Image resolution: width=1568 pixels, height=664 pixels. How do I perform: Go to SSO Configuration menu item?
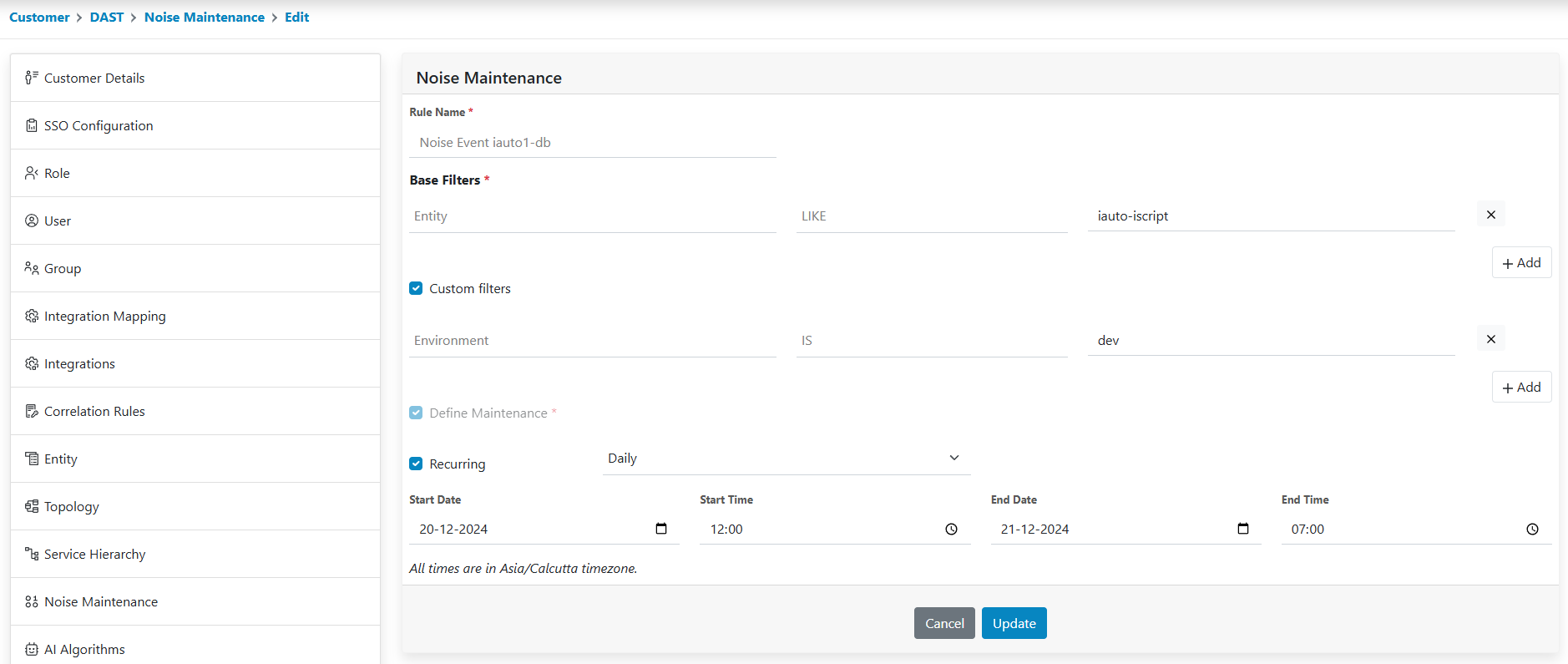tap(99, 125)
